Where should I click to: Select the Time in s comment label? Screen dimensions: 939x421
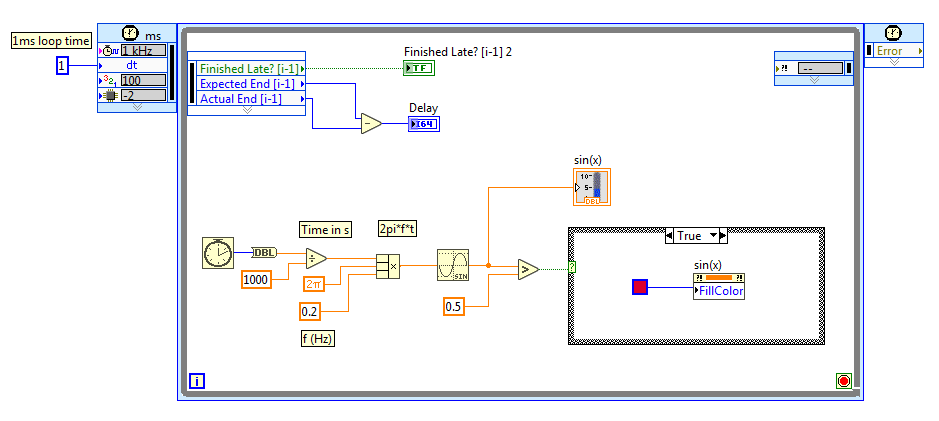pyautogui.click(x=326, y=230)
